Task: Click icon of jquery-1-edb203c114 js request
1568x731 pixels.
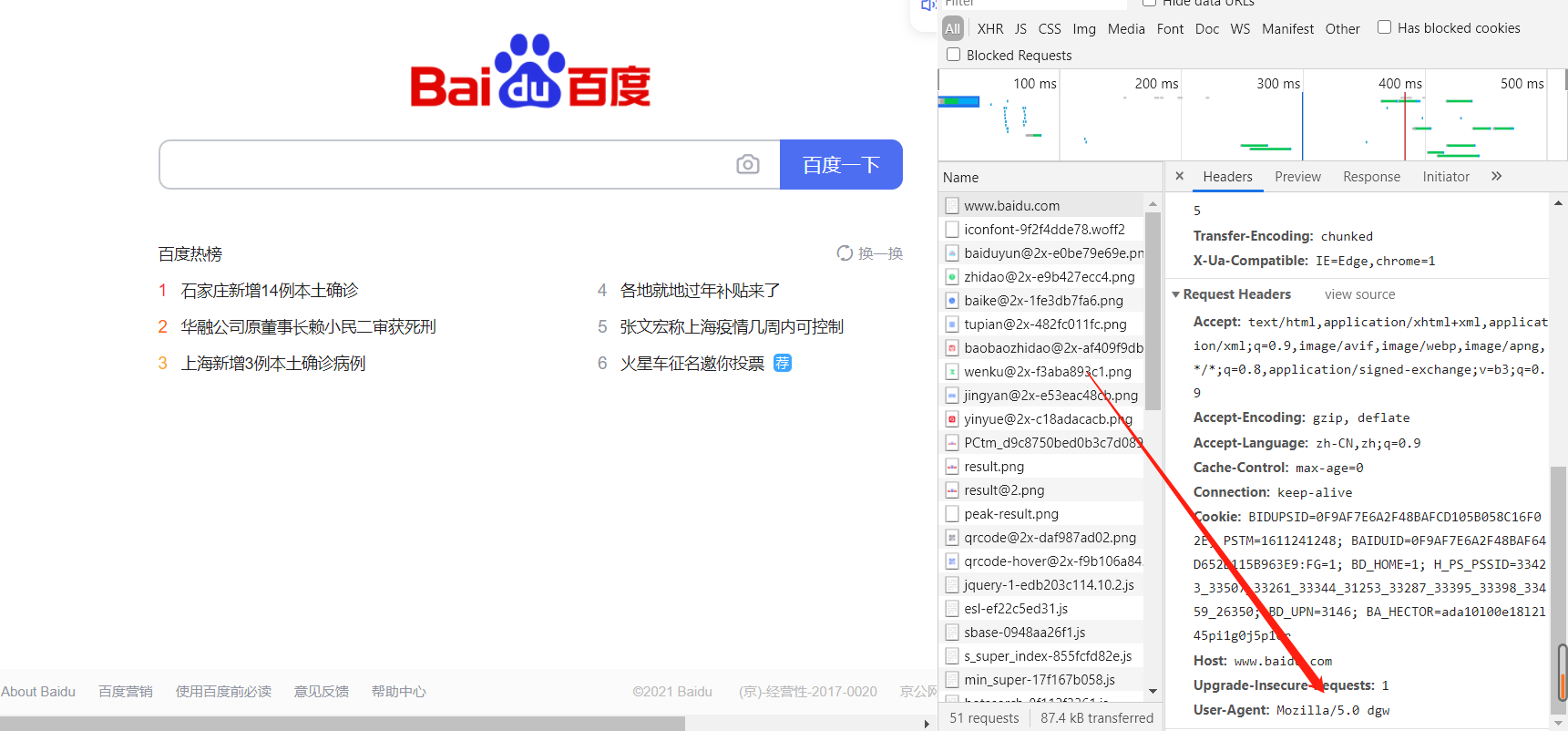Action: click(x=952, y=585)
